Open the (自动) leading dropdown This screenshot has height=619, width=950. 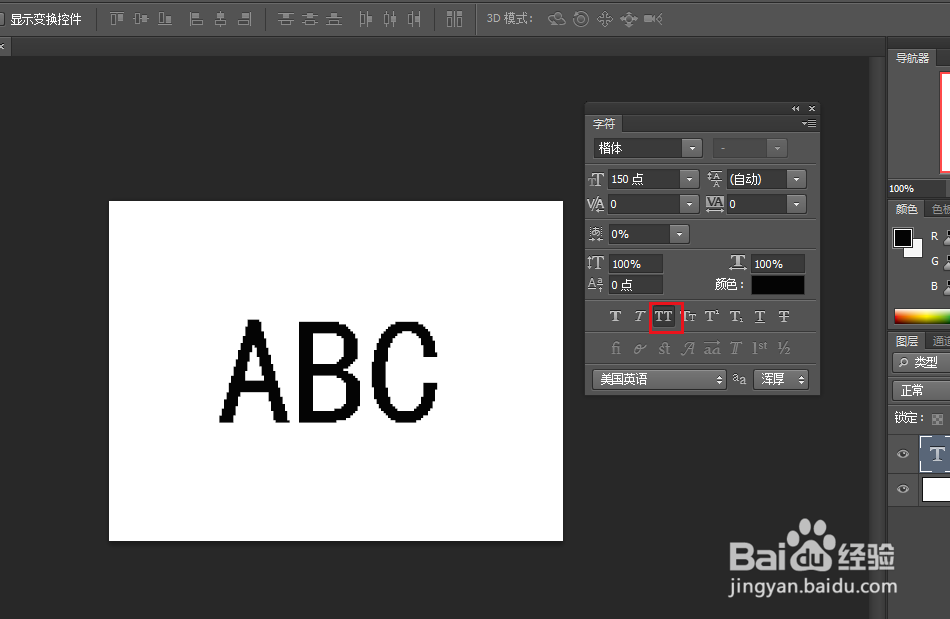click(x=796, y=179)
